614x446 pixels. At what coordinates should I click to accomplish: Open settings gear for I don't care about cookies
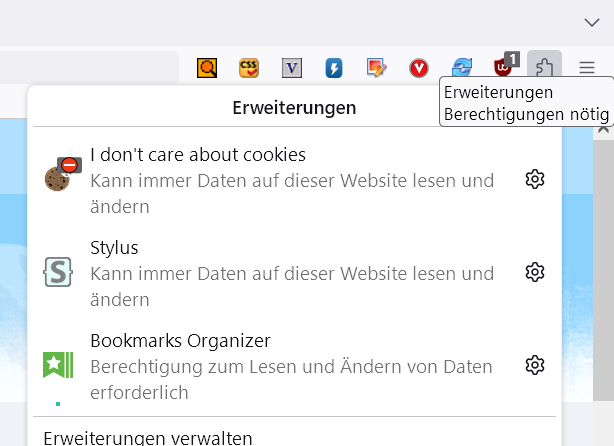pos(535,180)
